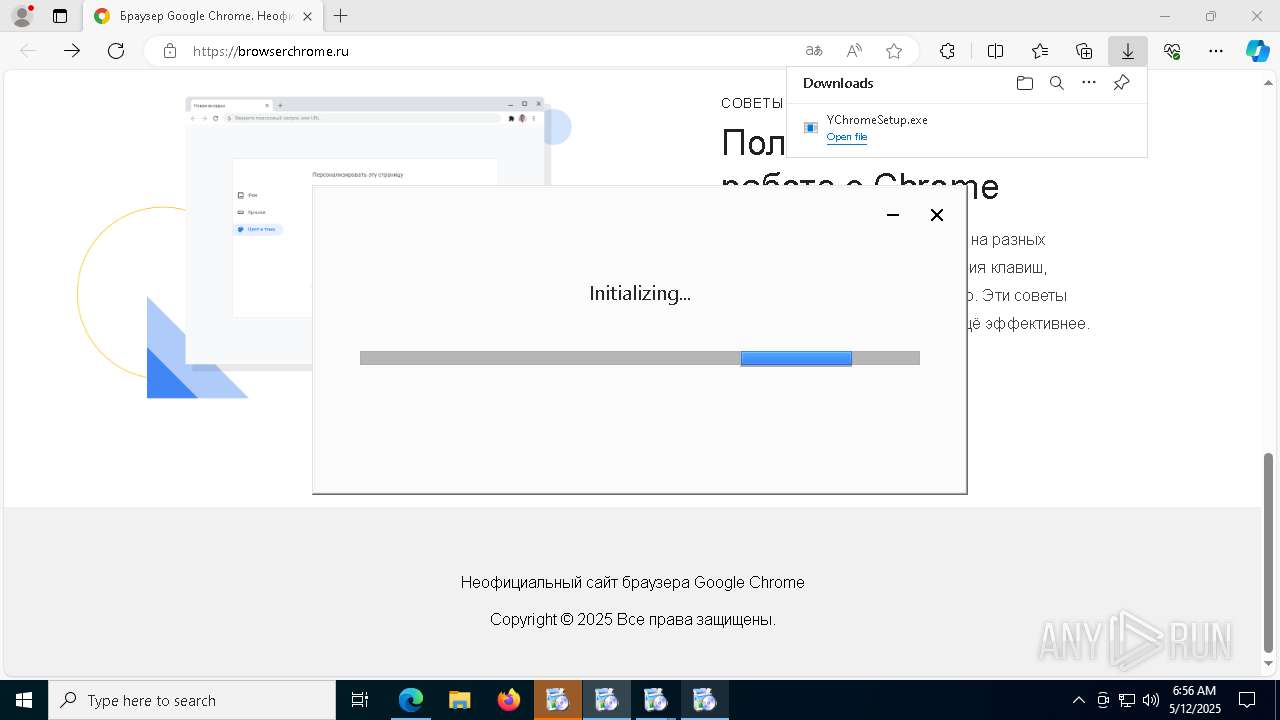Open Browser essentials heart icon
Screen dimensions: 1280x720
tap(1172, 51)
